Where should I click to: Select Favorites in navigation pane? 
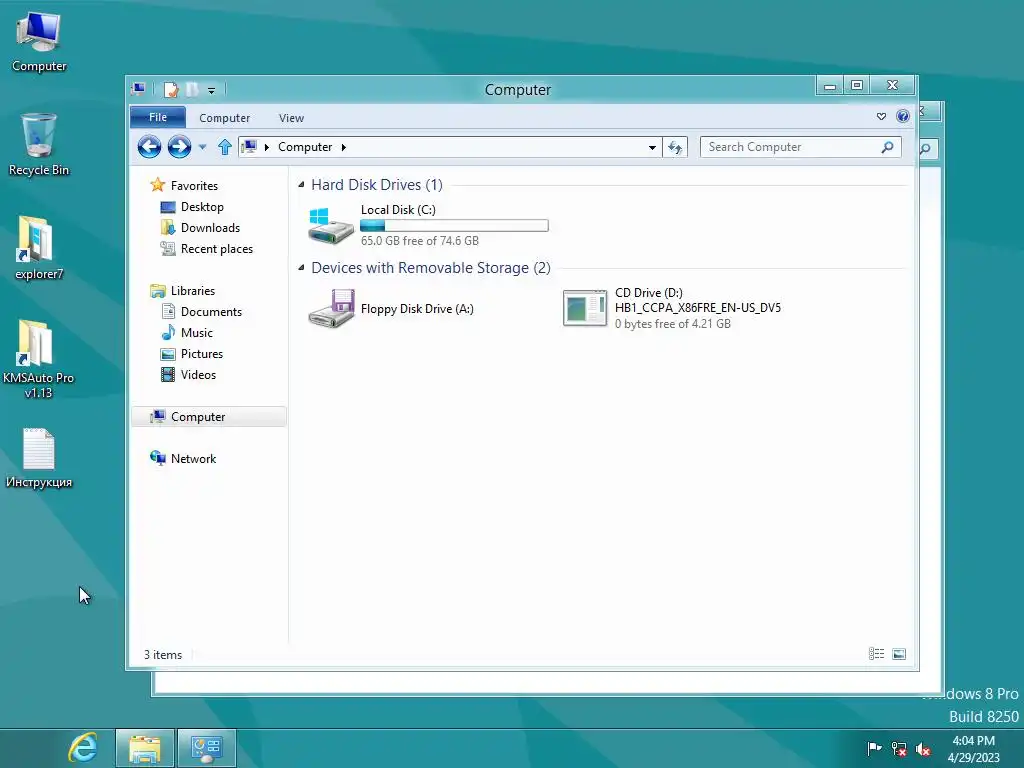[194, 186]
